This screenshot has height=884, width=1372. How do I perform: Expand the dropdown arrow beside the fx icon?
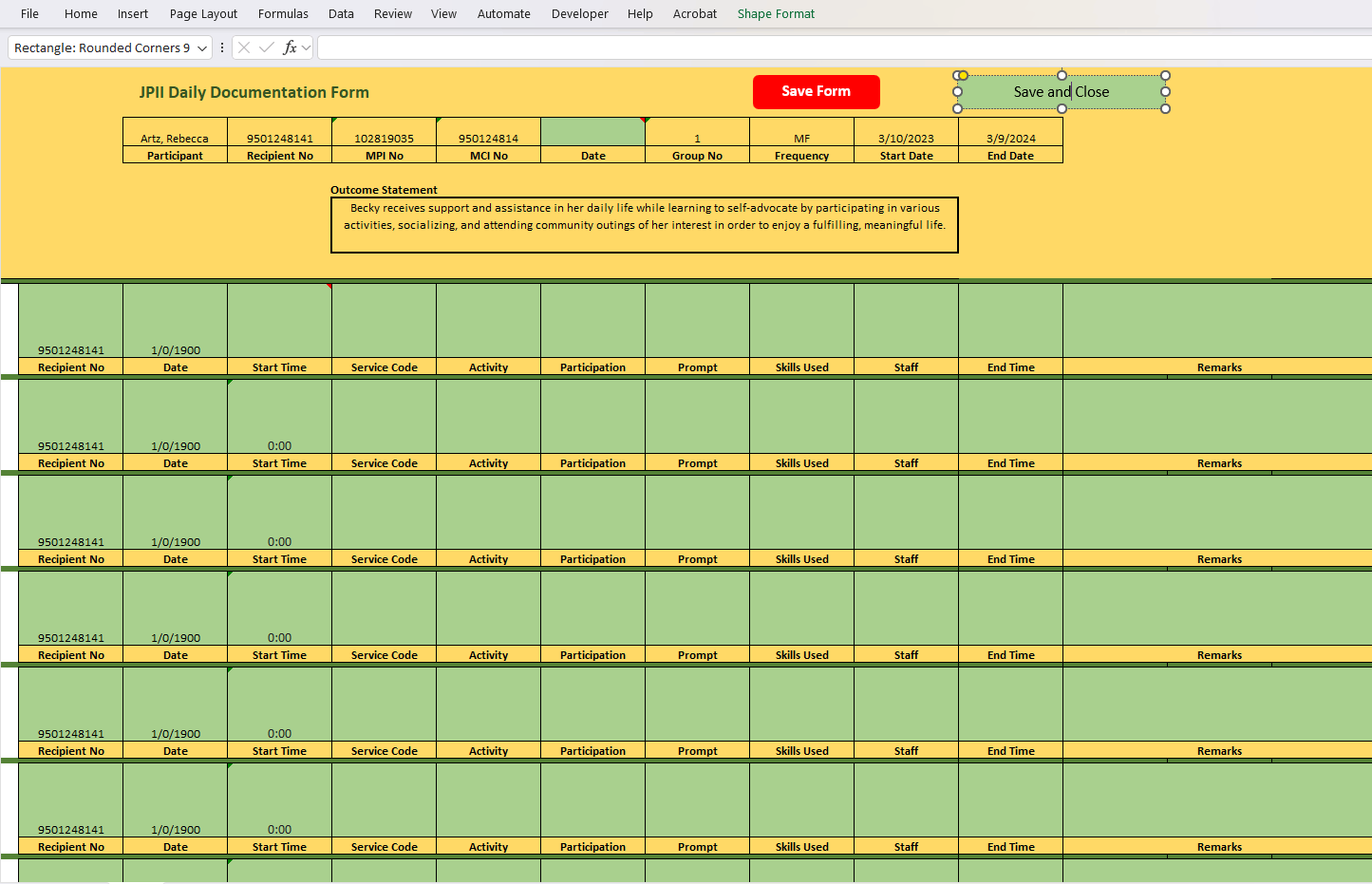306,48
